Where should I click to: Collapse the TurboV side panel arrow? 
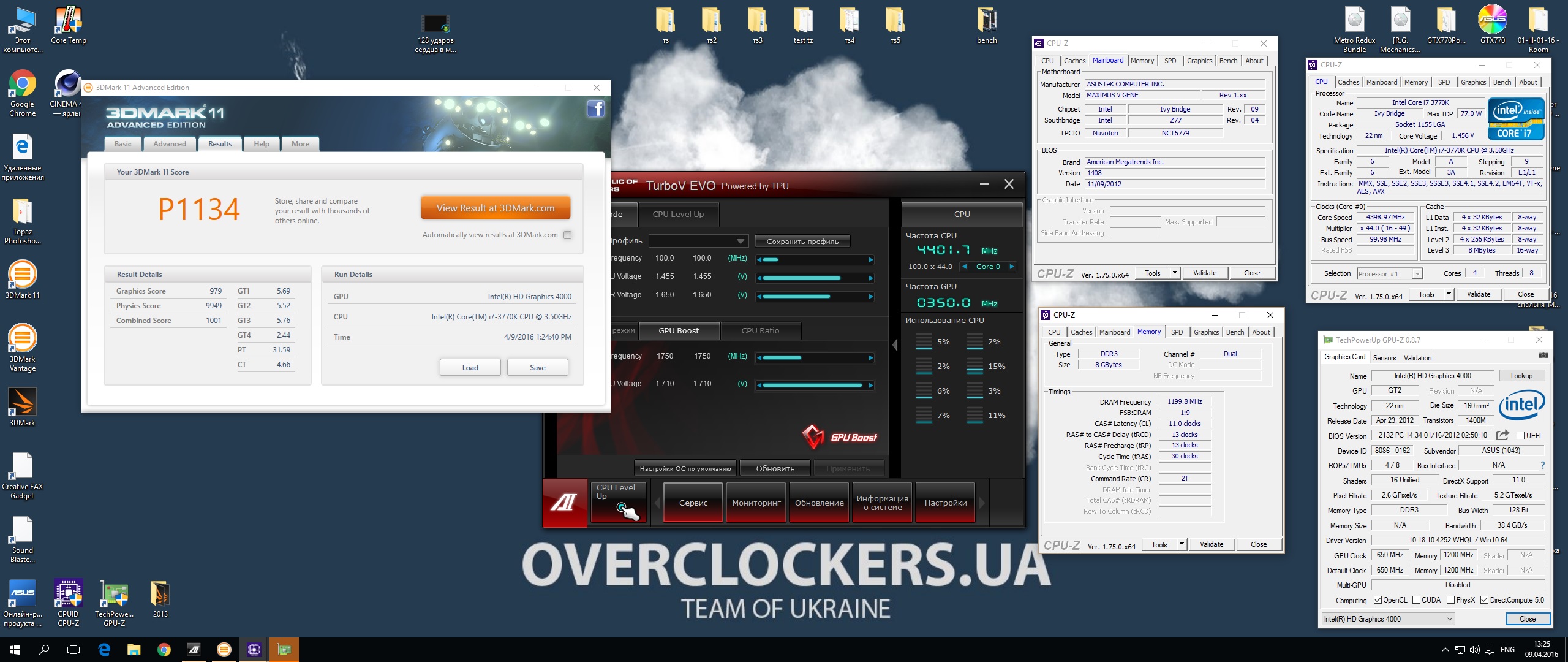(x=895, y=345)
